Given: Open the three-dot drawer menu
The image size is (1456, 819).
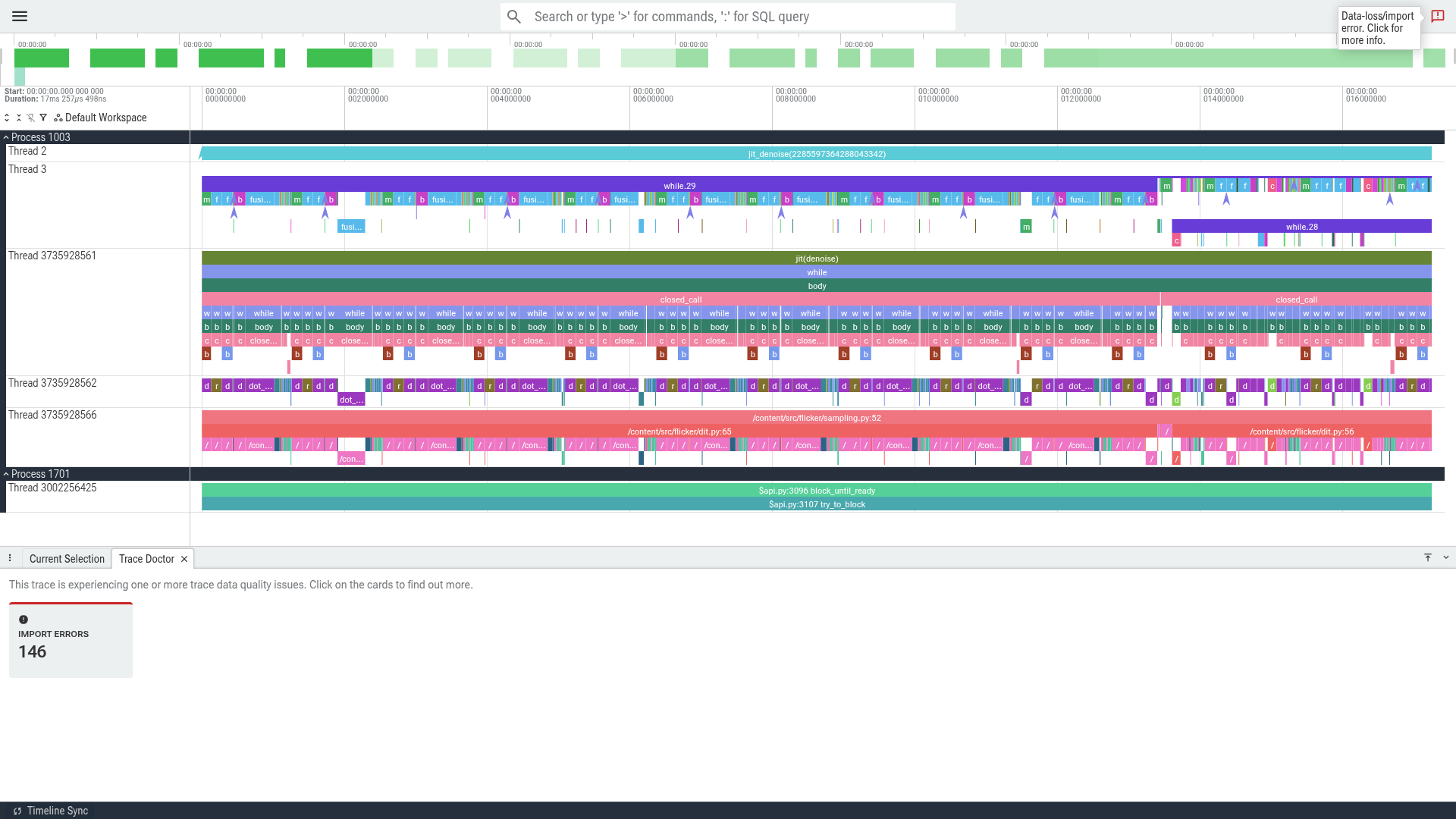Looking at the screenshot, I should tap(10, 558).
